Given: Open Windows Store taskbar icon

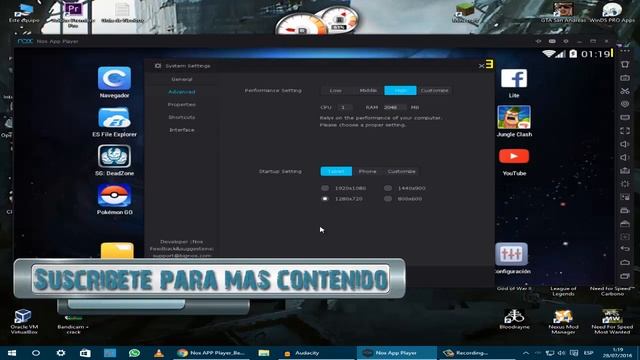Looking at the screenshot, I should [x=85, y=353].
